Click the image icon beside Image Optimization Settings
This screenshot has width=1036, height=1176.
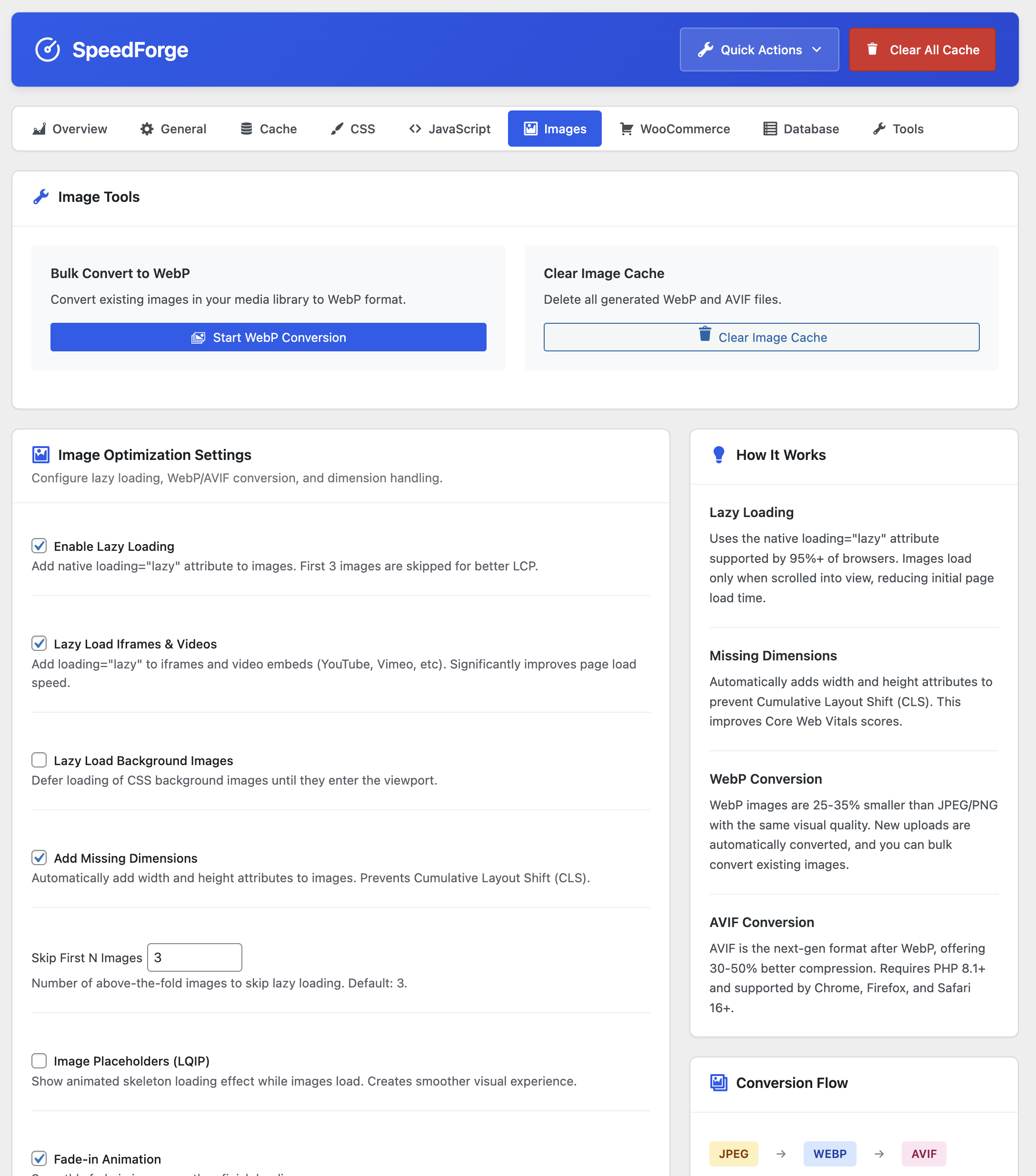pos(41,455)
